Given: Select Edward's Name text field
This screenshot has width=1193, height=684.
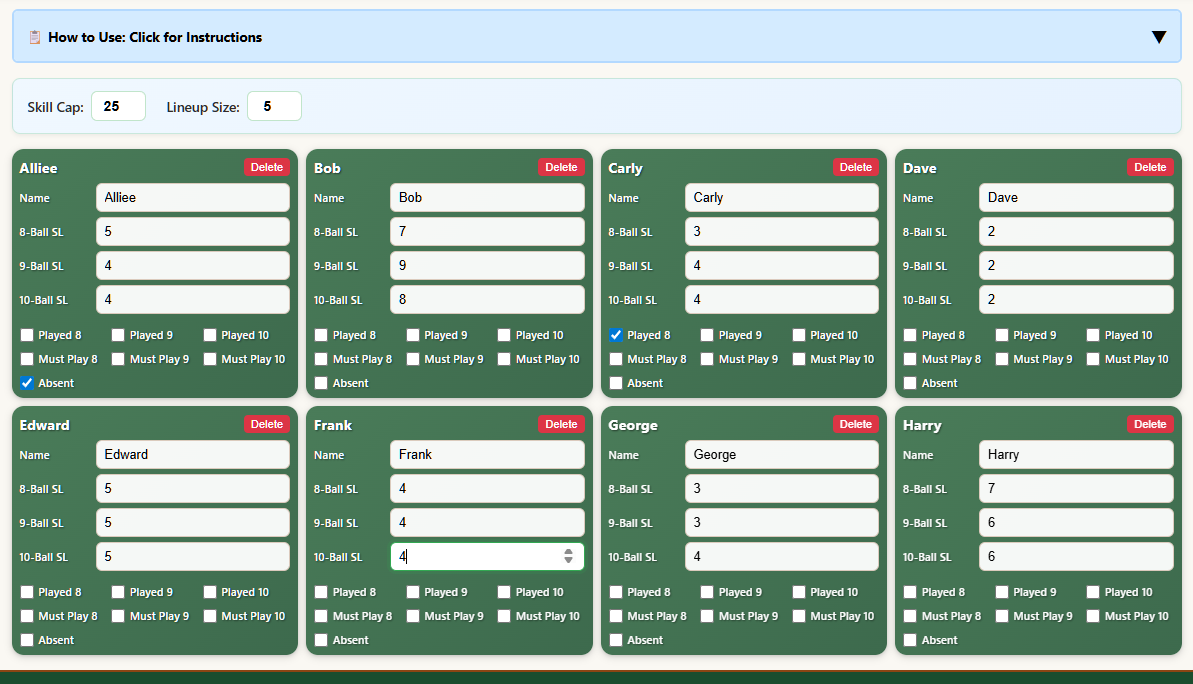Looking at the screenshot, I should tap(192, 455).
